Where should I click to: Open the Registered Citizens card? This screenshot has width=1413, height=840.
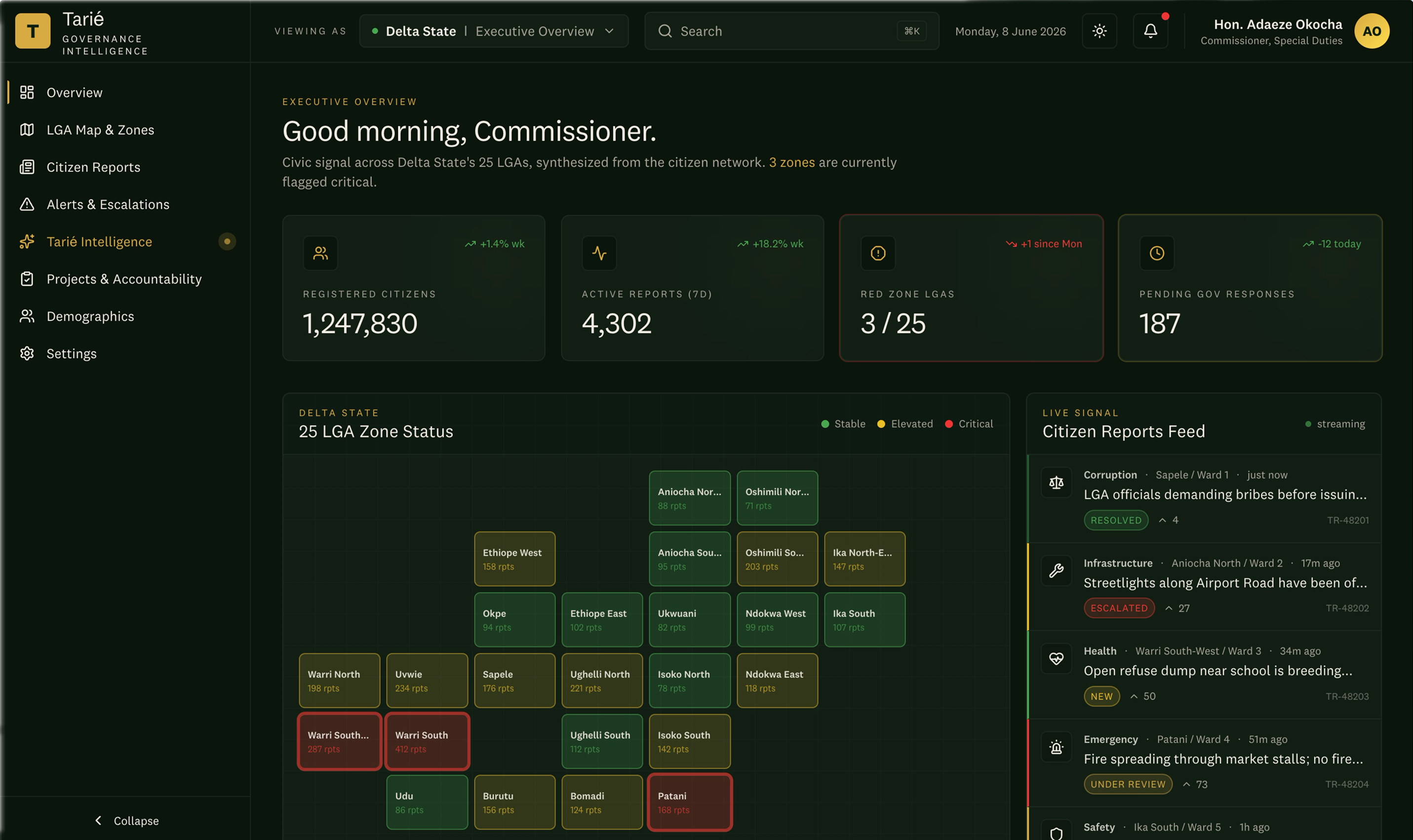(x=413, y=288)
